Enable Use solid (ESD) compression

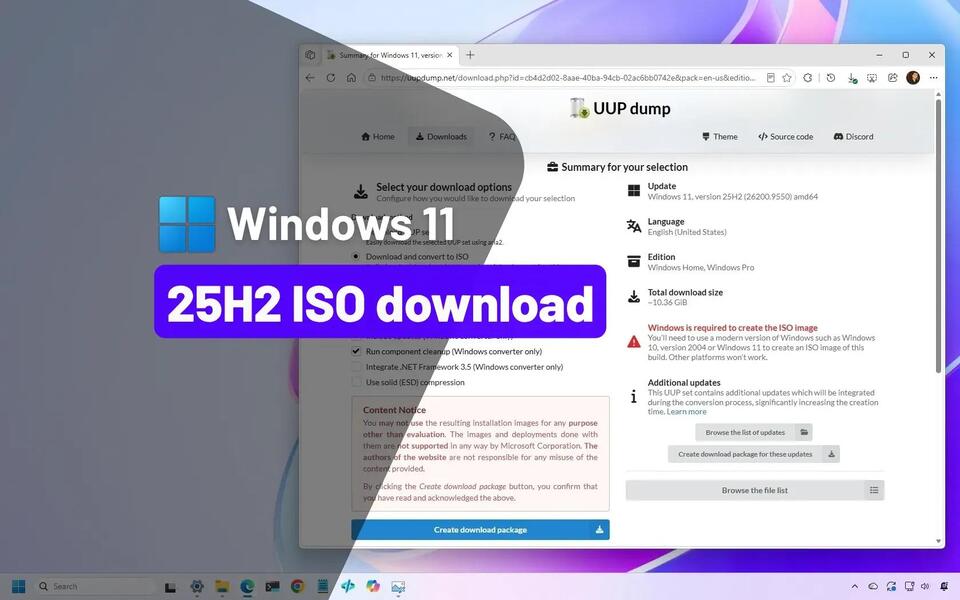click(356, 382)
